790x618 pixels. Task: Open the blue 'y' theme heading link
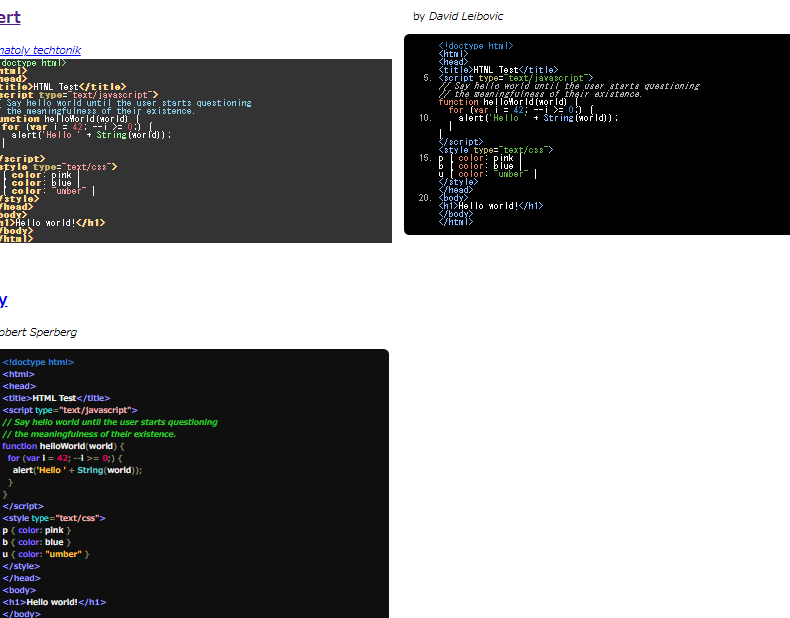coord(4,300)
